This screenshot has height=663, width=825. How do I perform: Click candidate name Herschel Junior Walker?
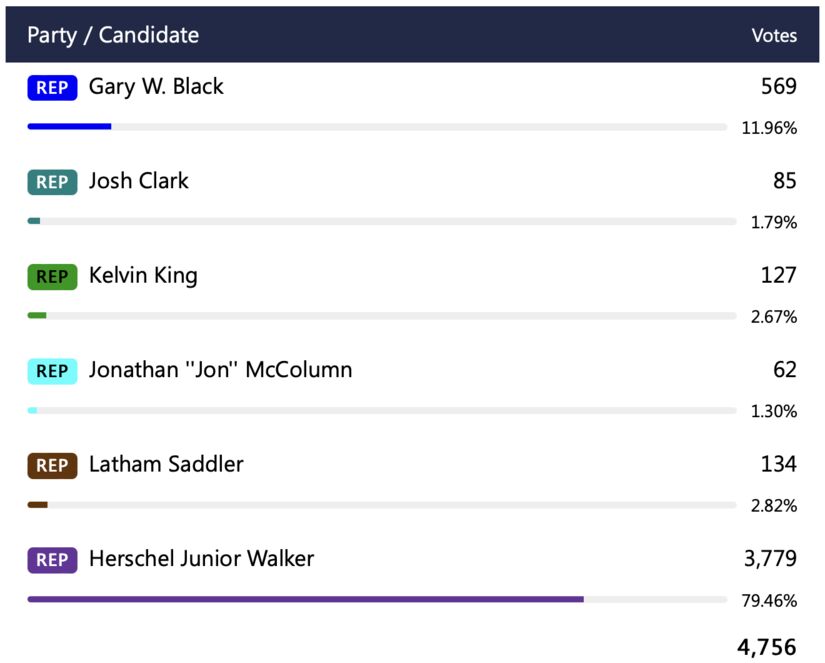tap(201, 559)
